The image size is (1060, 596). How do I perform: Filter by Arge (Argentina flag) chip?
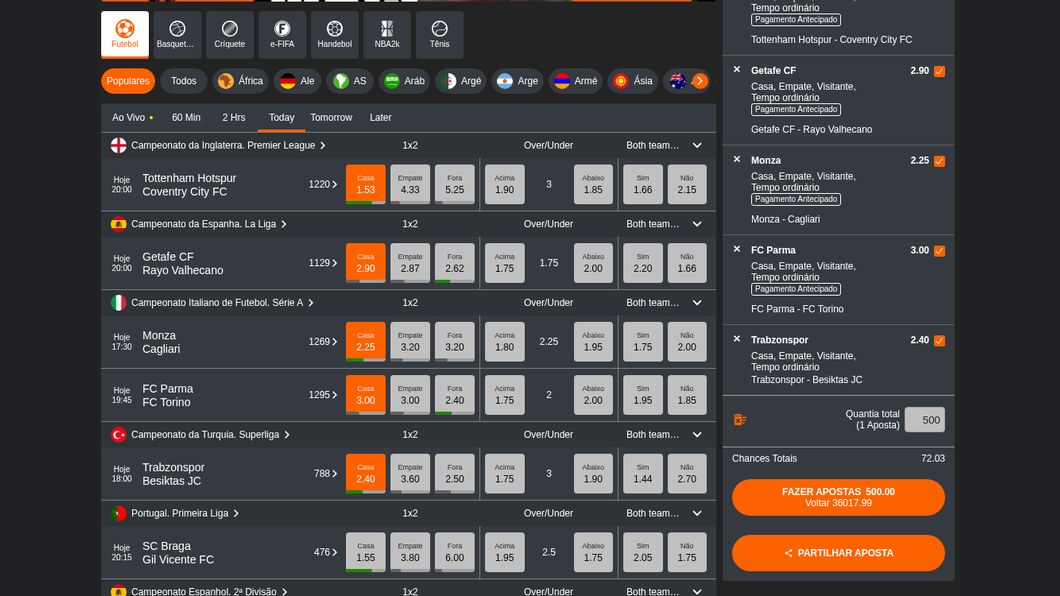518,81
